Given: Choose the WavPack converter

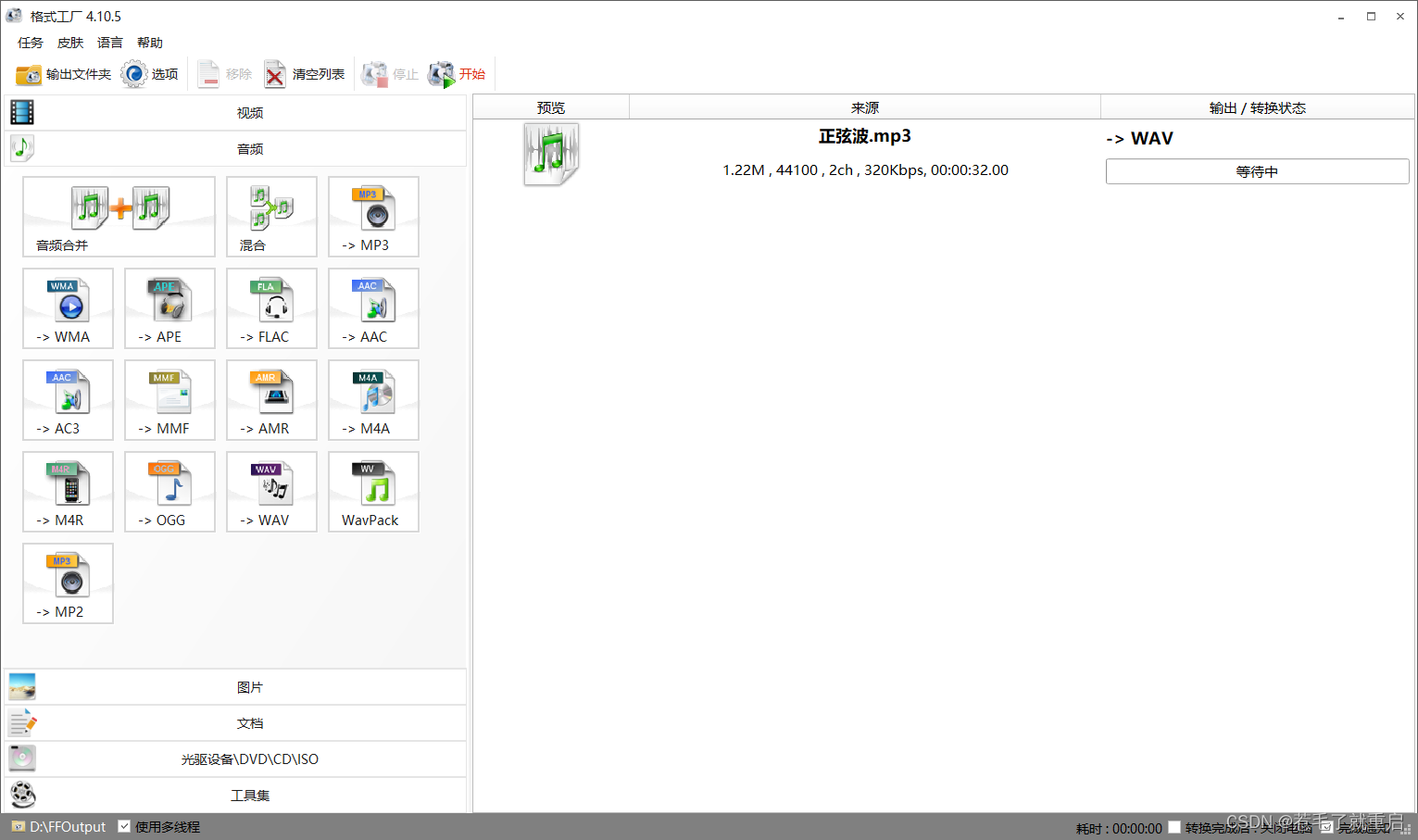Looking at the screenshot, I should [373, 492].
